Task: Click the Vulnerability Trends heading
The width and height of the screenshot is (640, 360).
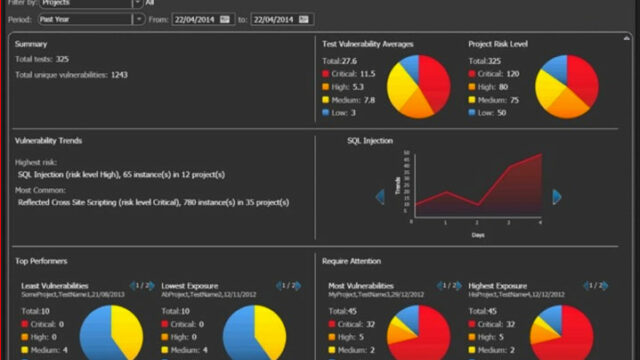Action: 48,140
